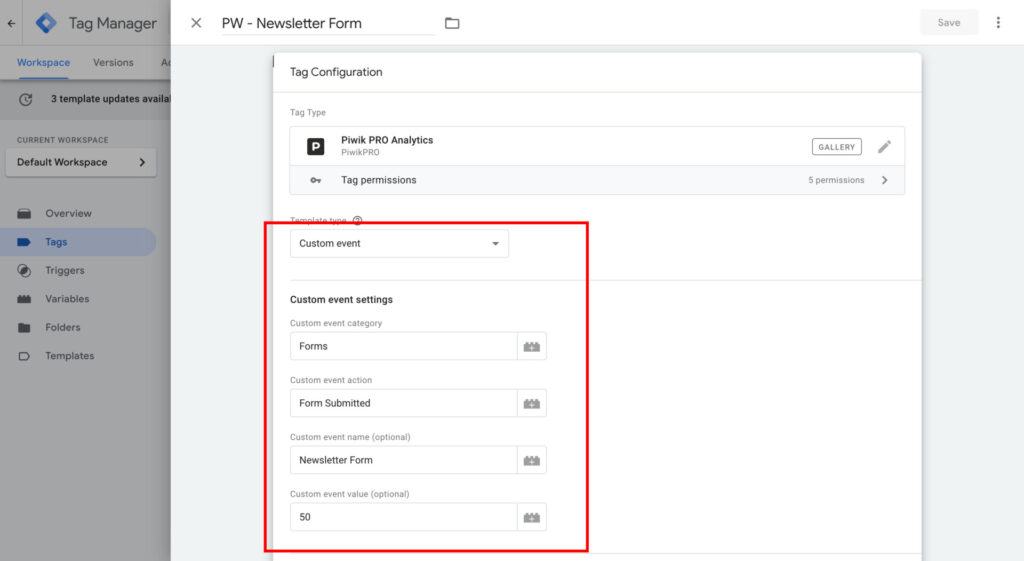
Task: Insert variable for Custom event value
Action: (532, 518)
